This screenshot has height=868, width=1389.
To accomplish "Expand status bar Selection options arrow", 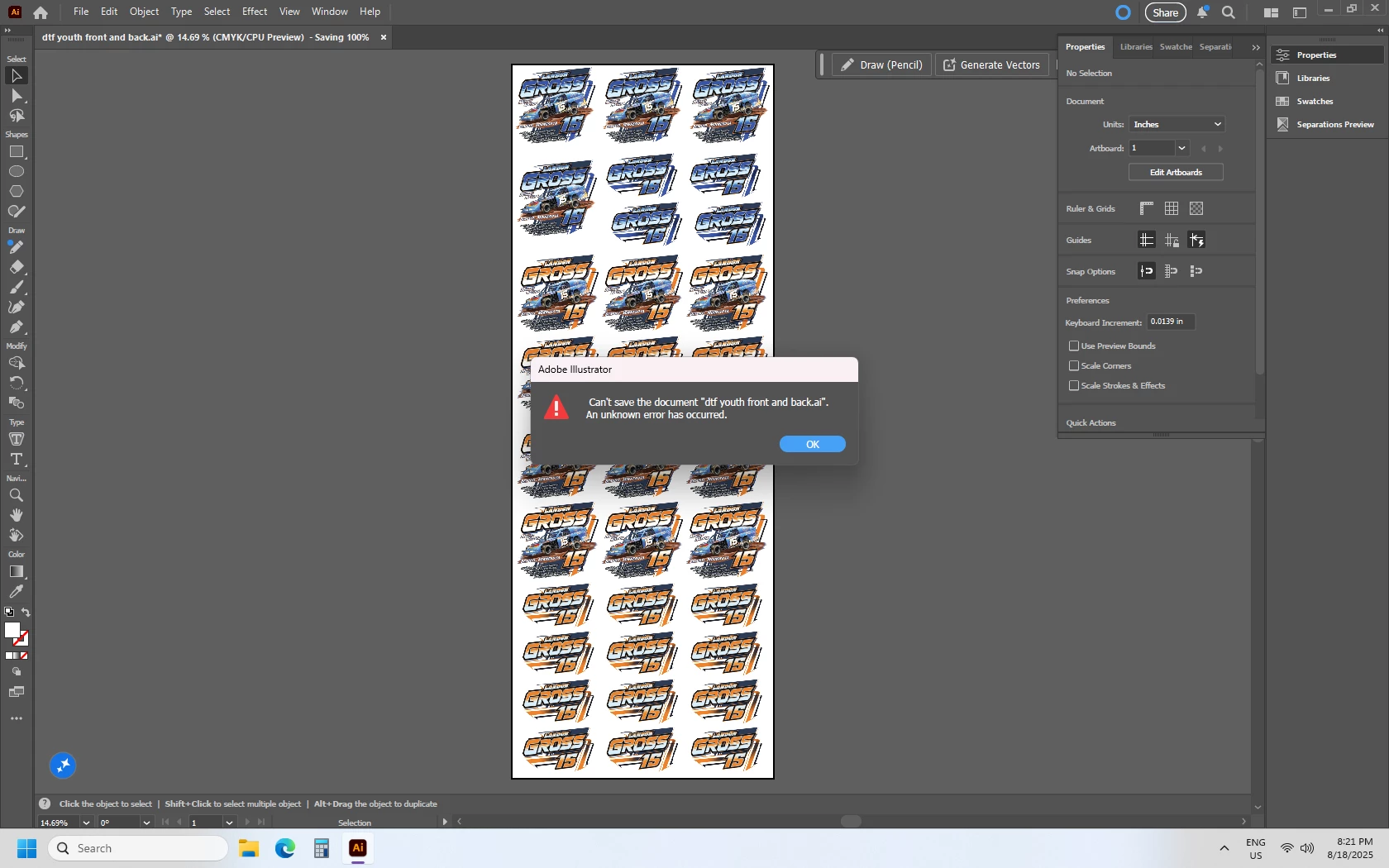I will [x=445, y=822].
